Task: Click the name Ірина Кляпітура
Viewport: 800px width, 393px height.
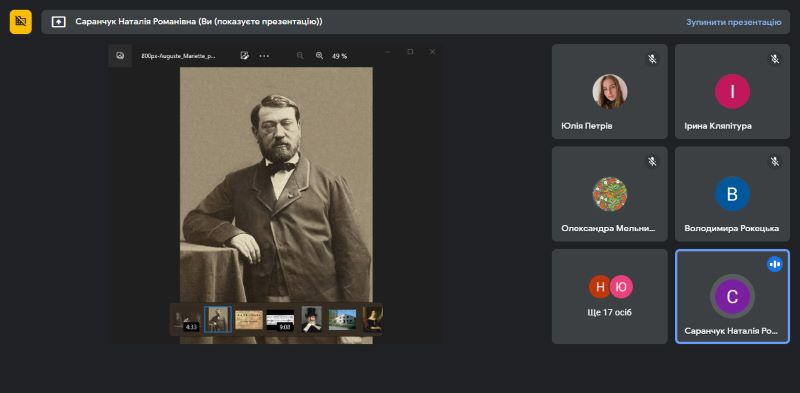Action: 718,126
